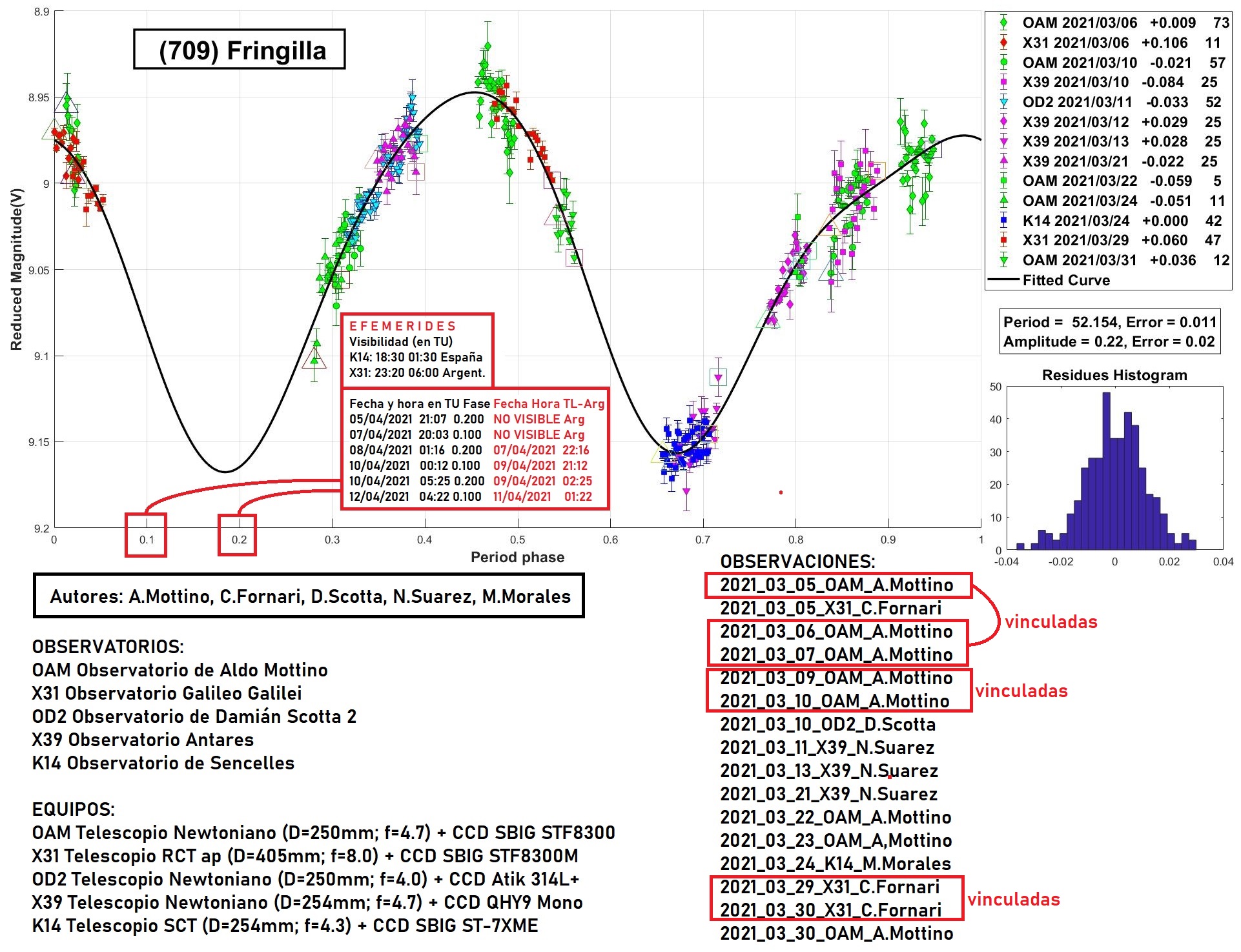Click the 0.2 tick on the phase axis

click(239, 540)
